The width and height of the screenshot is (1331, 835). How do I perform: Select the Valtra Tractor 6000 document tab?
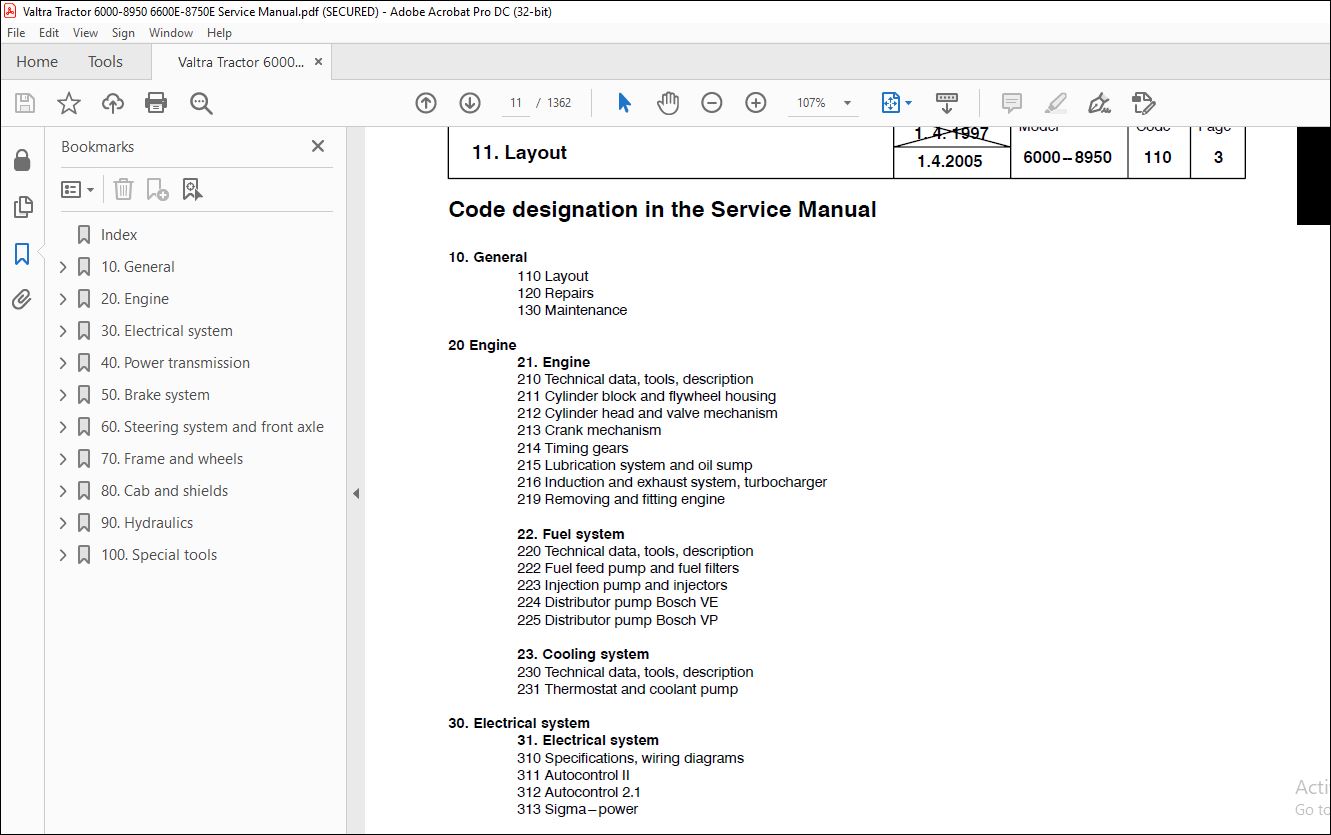tap(240, 62)
